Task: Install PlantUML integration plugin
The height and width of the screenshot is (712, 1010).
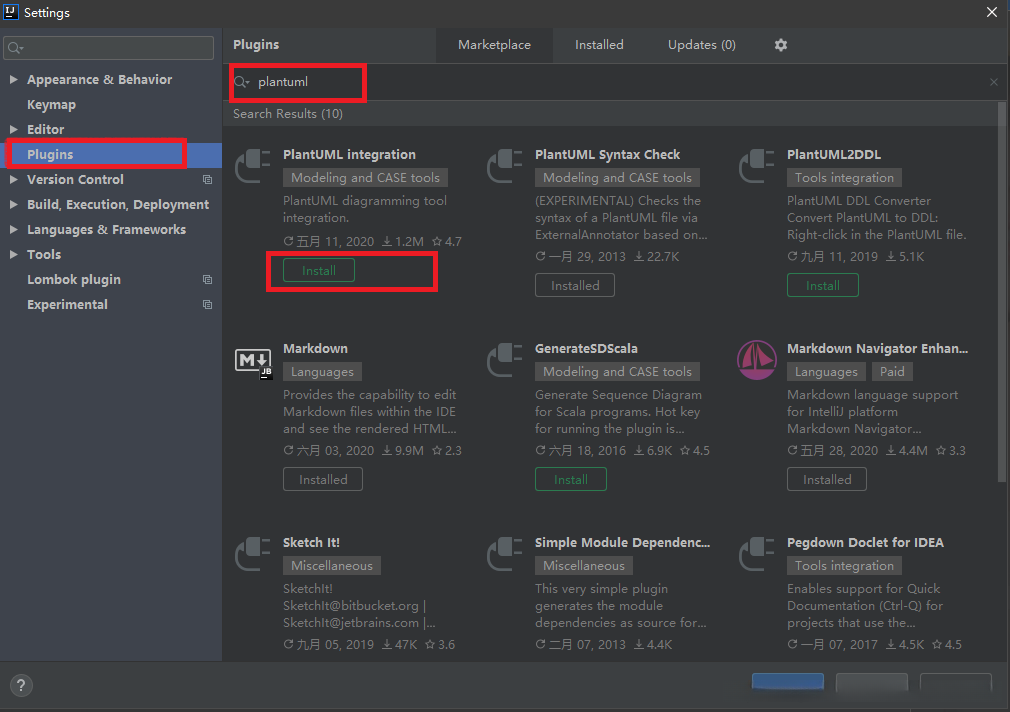Action: tap(319, 271)
